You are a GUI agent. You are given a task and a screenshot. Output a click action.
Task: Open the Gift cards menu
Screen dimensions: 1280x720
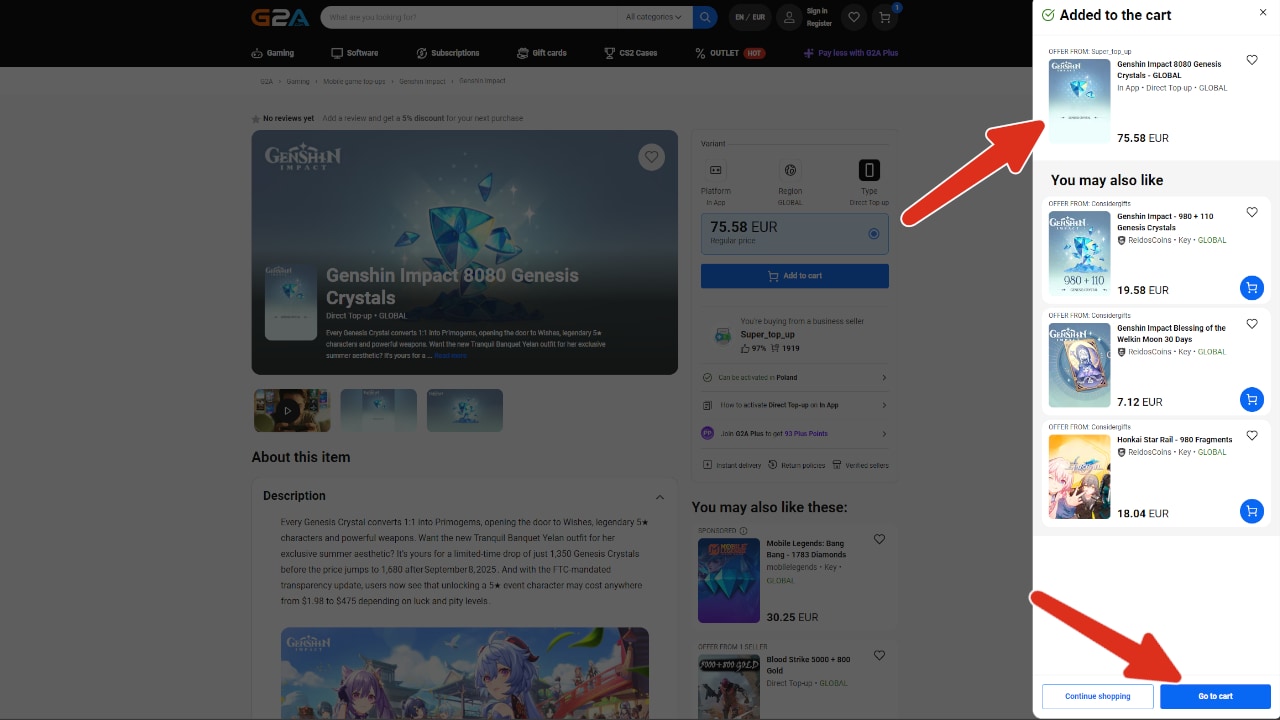pos(542,53)
